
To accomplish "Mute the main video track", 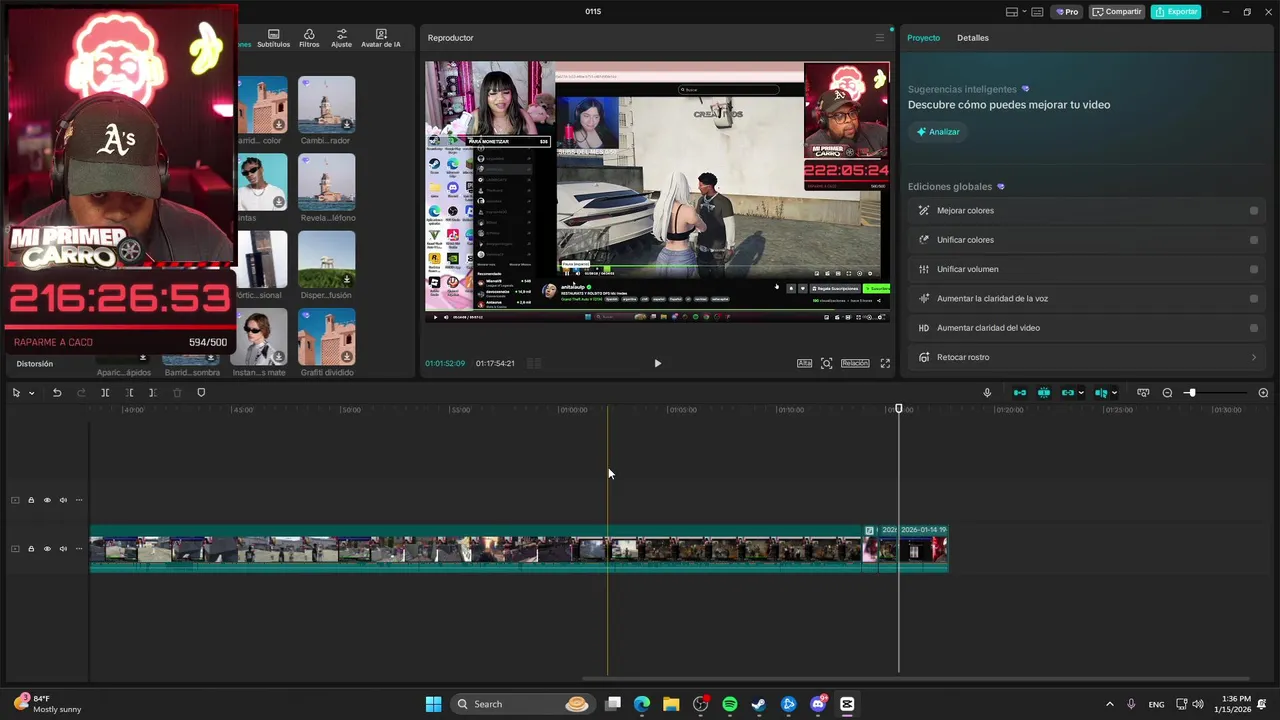I will [x=63, y=549].
